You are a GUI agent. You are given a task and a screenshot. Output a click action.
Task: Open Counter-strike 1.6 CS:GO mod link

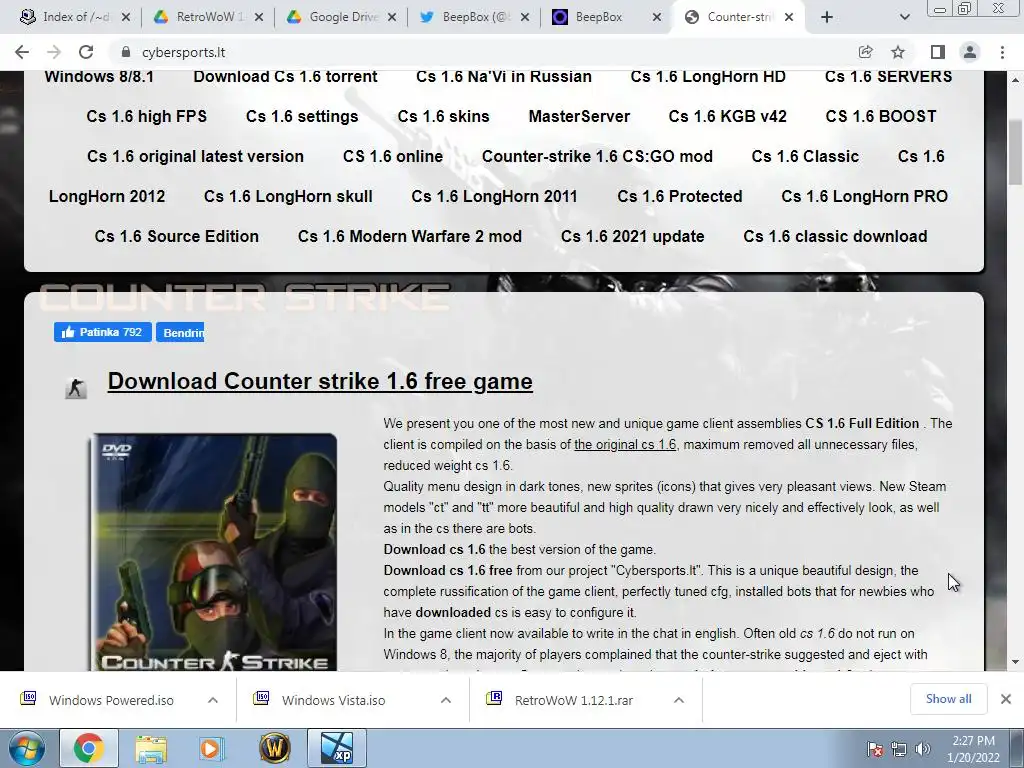[x=597, y=156]
